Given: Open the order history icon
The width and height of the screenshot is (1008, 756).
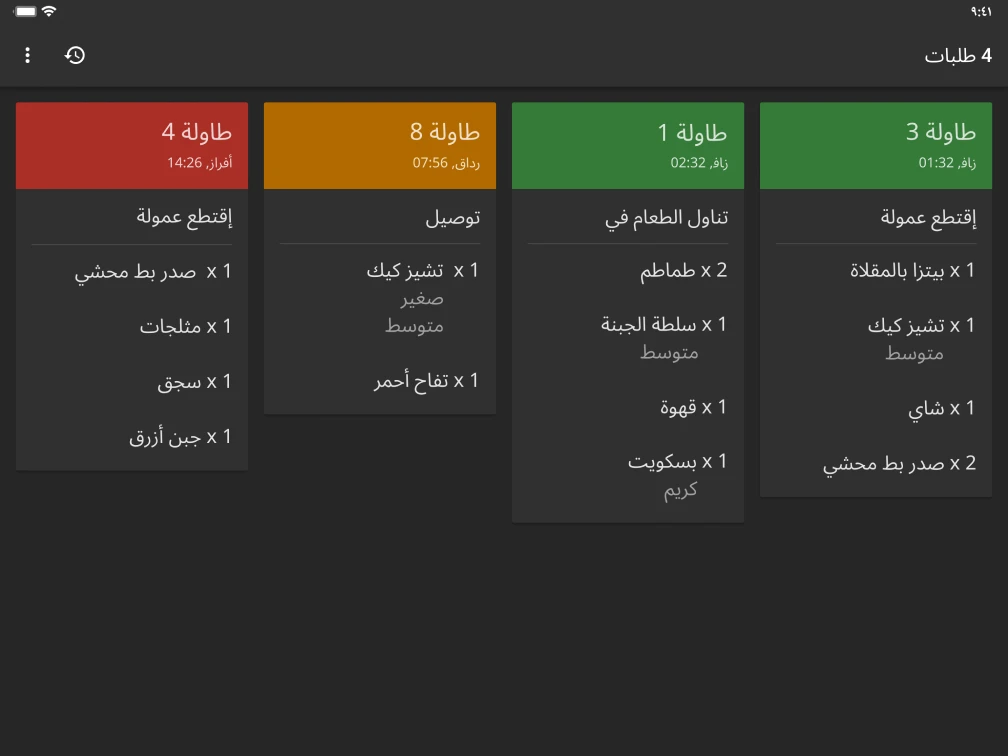Looking at the screenshot, I should point(74,55).
